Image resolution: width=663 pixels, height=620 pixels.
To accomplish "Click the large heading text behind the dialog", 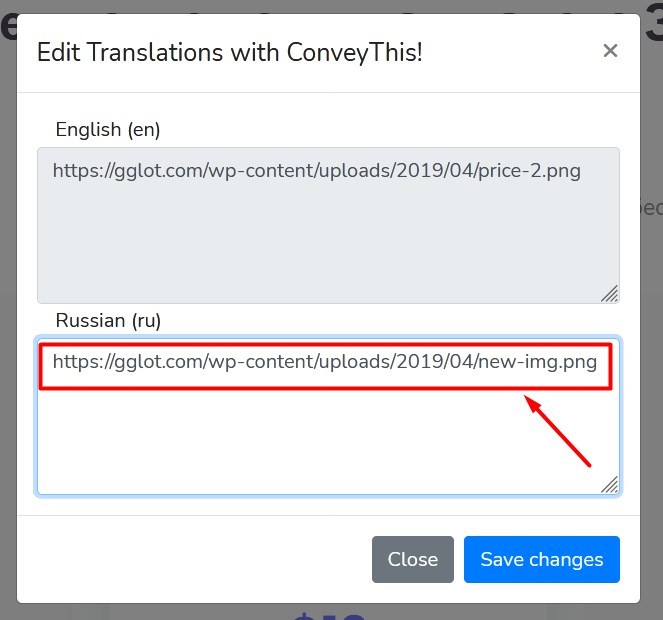I will tap(8, 25).
